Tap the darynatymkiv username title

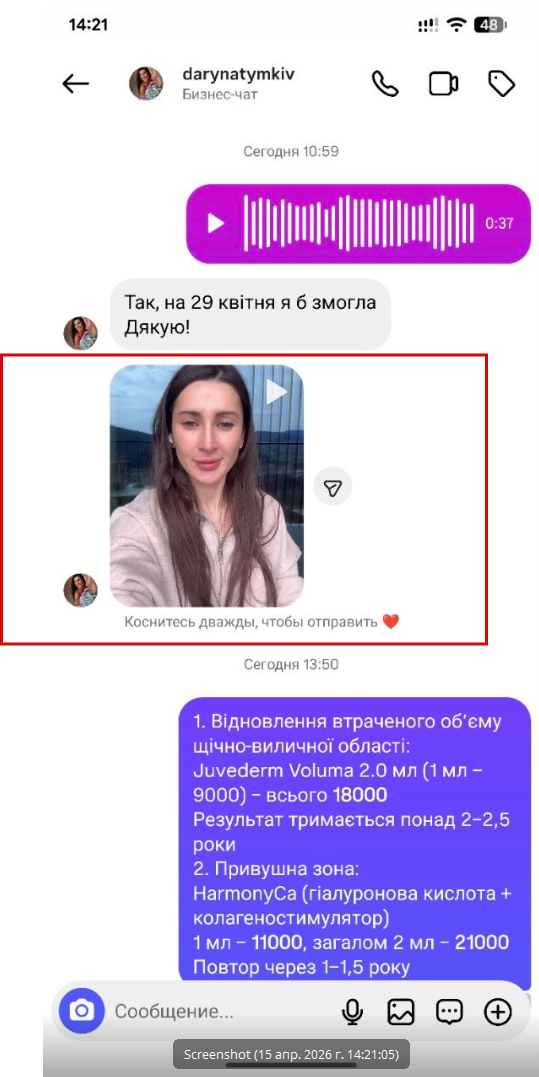pyautogui.click(x=238, y=74)
